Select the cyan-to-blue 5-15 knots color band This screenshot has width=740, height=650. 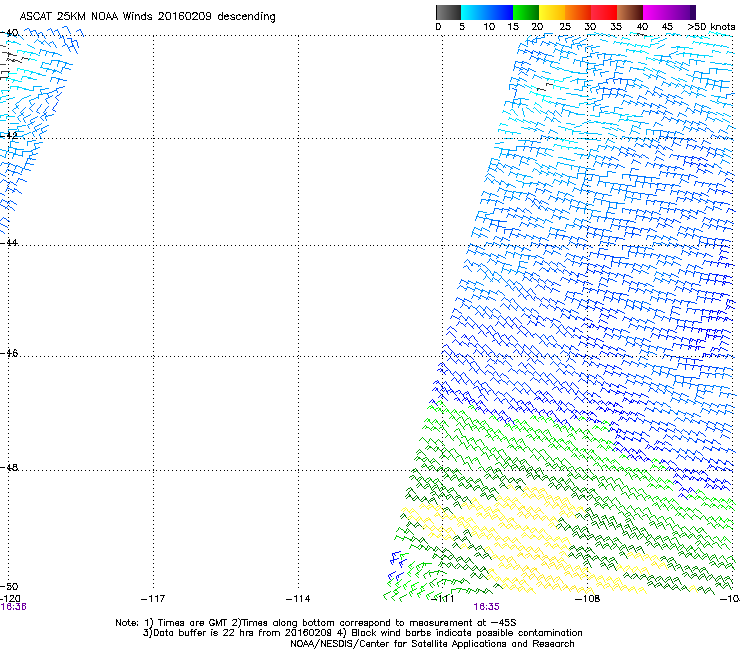[x=487, y=12]
